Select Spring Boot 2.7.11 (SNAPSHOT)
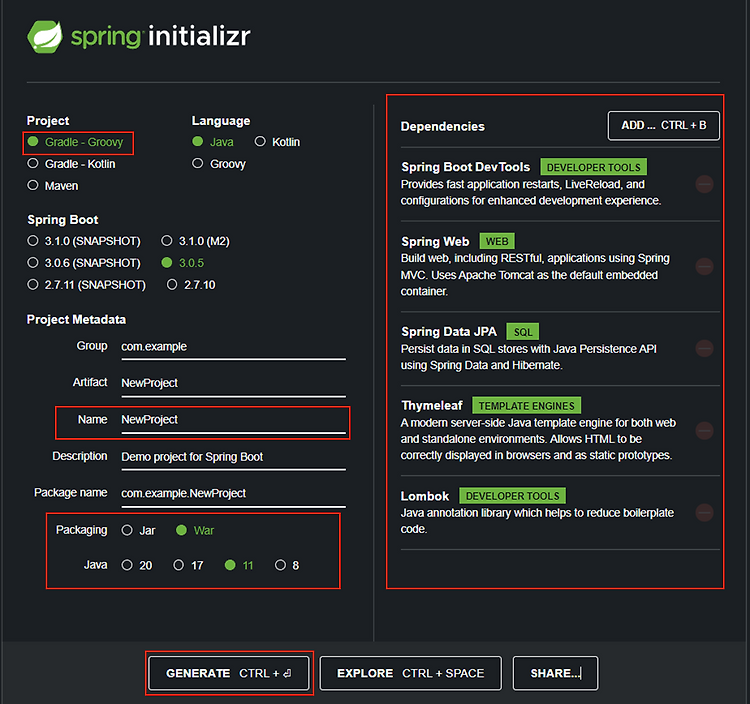The image size is (750, 704). pyautogui.click(x=86, y=285)
